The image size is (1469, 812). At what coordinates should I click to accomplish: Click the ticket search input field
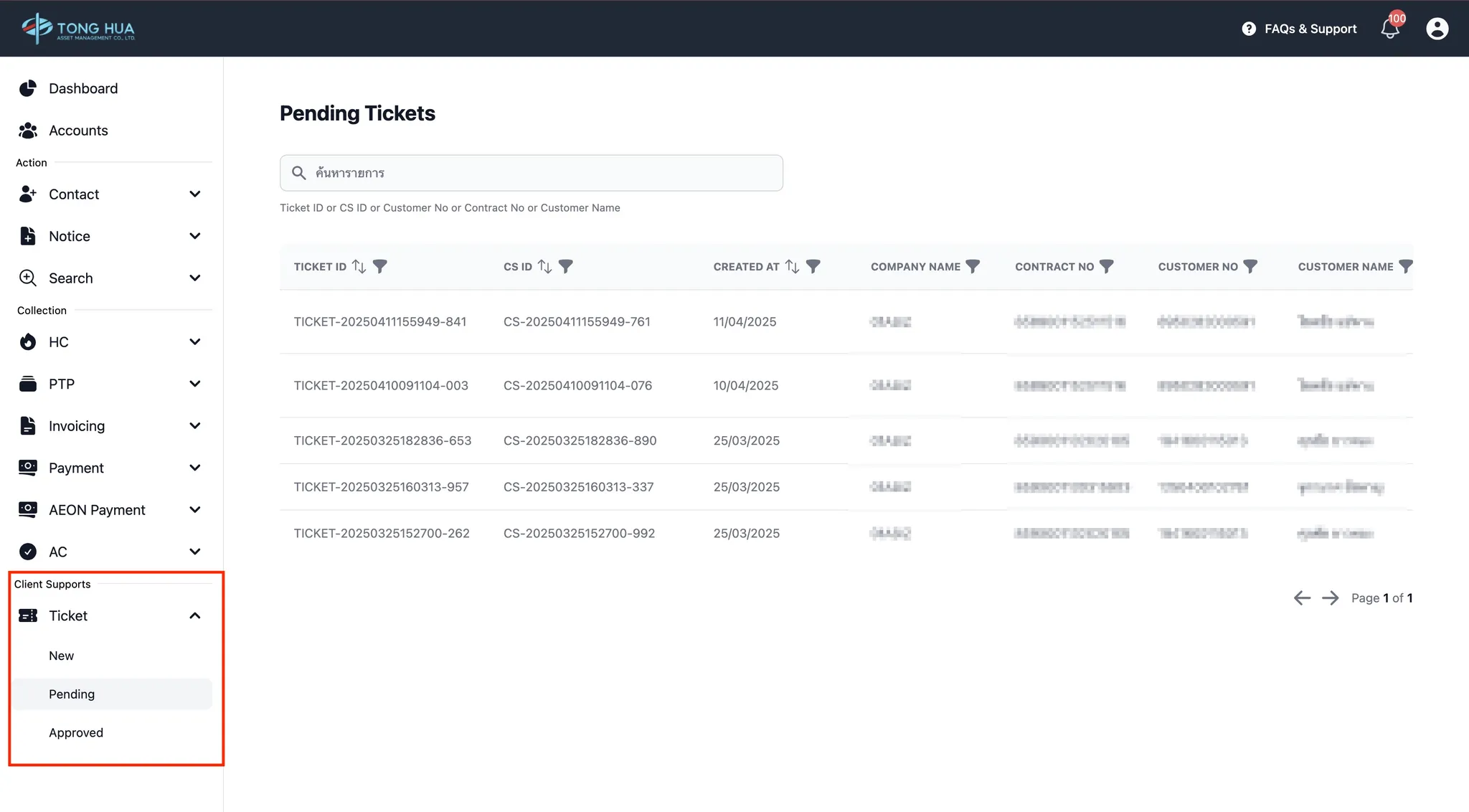click(531, 174)
